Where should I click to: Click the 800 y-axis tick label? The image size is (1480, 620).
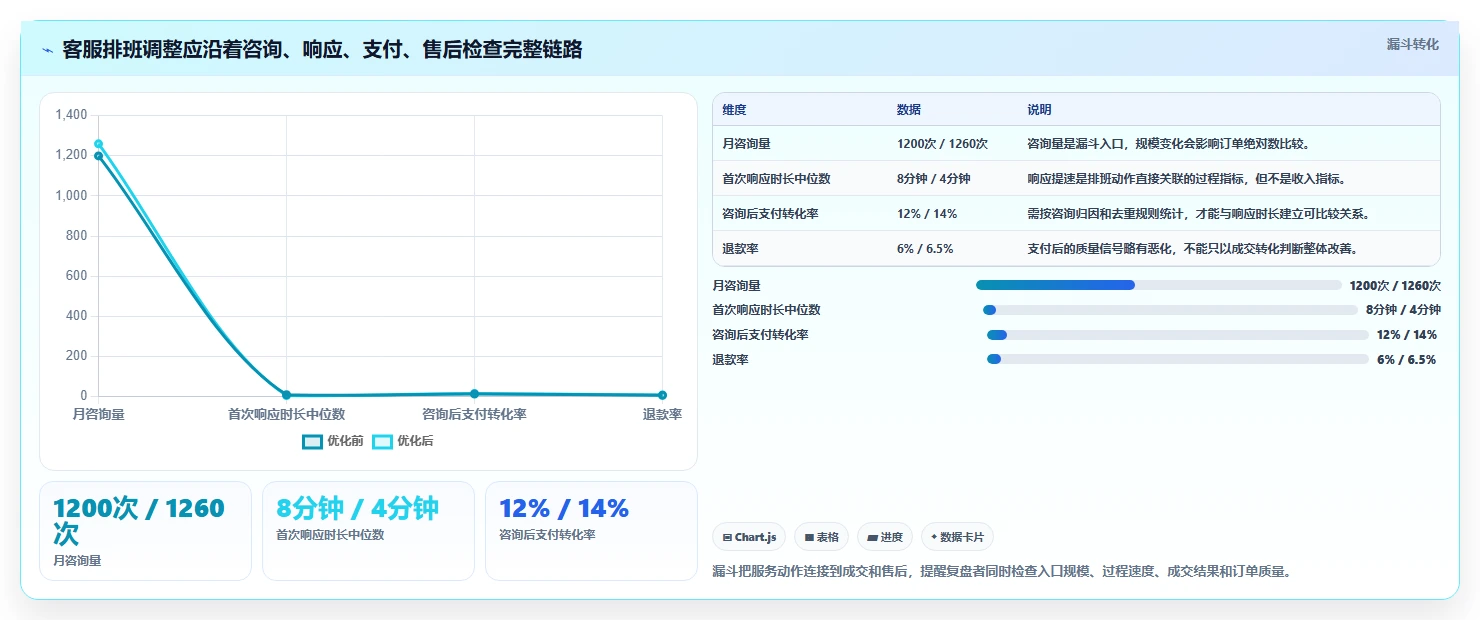coord(77,236)
